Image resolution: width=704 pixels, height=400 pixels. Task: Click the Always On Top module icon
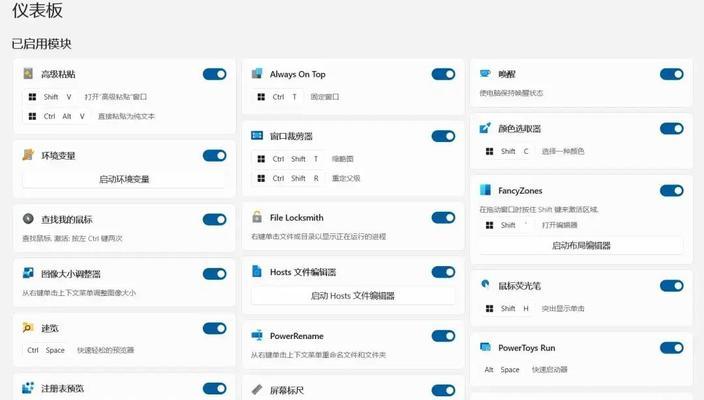pyautogui.click(x=257, y=74)
